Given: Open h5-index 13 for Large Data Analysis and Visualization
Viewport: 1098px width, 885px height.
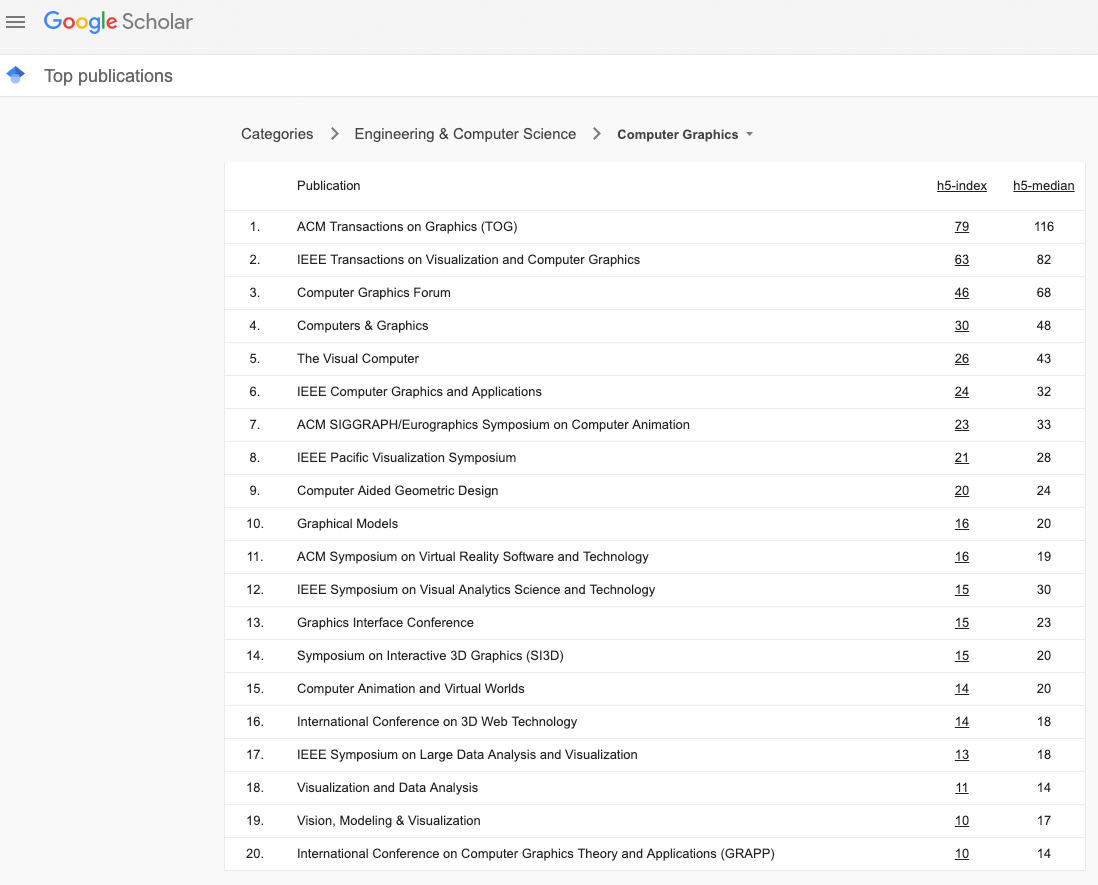Looking at the screenshot, I should (x=961, y=755).
